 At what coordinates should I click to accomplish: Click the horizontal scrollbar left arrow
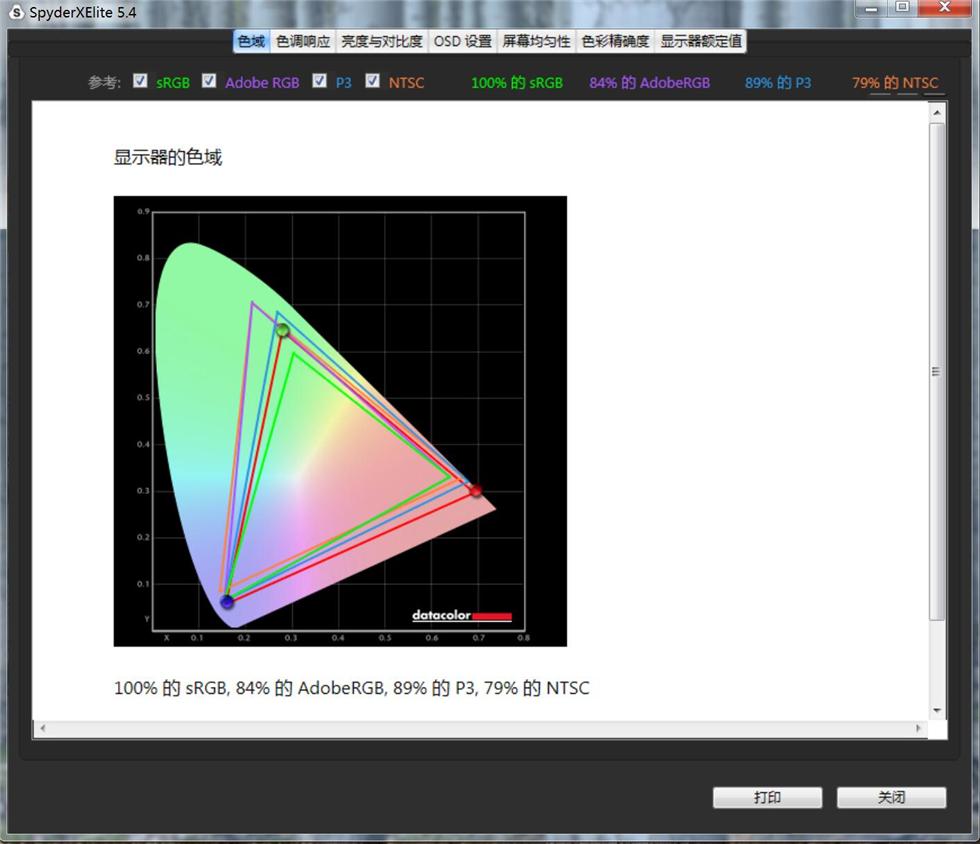click(42, 728)
